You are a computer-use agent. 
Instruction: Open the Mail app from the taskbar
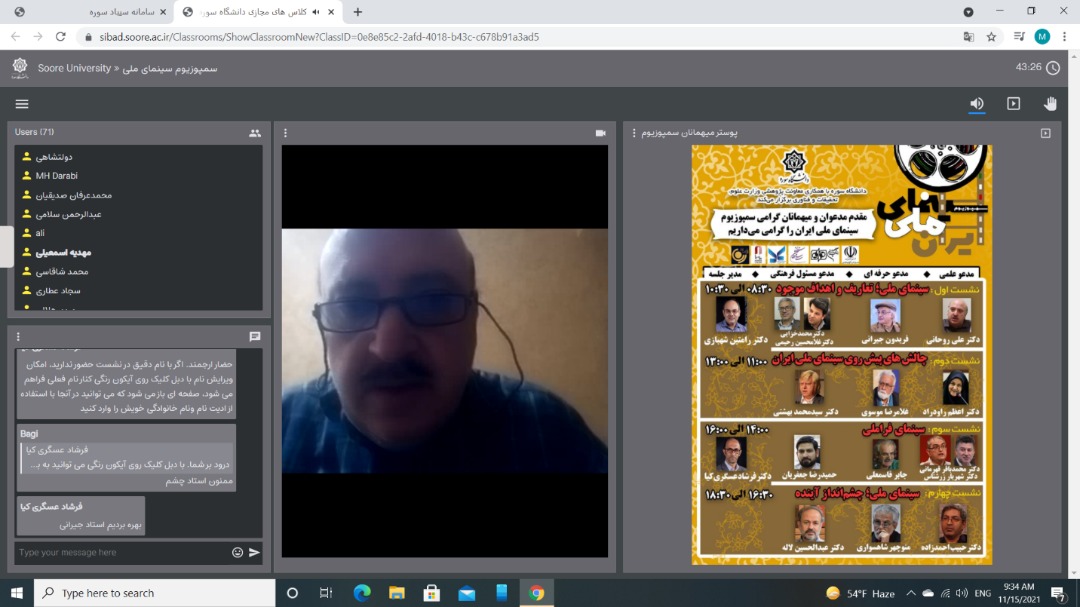pos(467,593)
